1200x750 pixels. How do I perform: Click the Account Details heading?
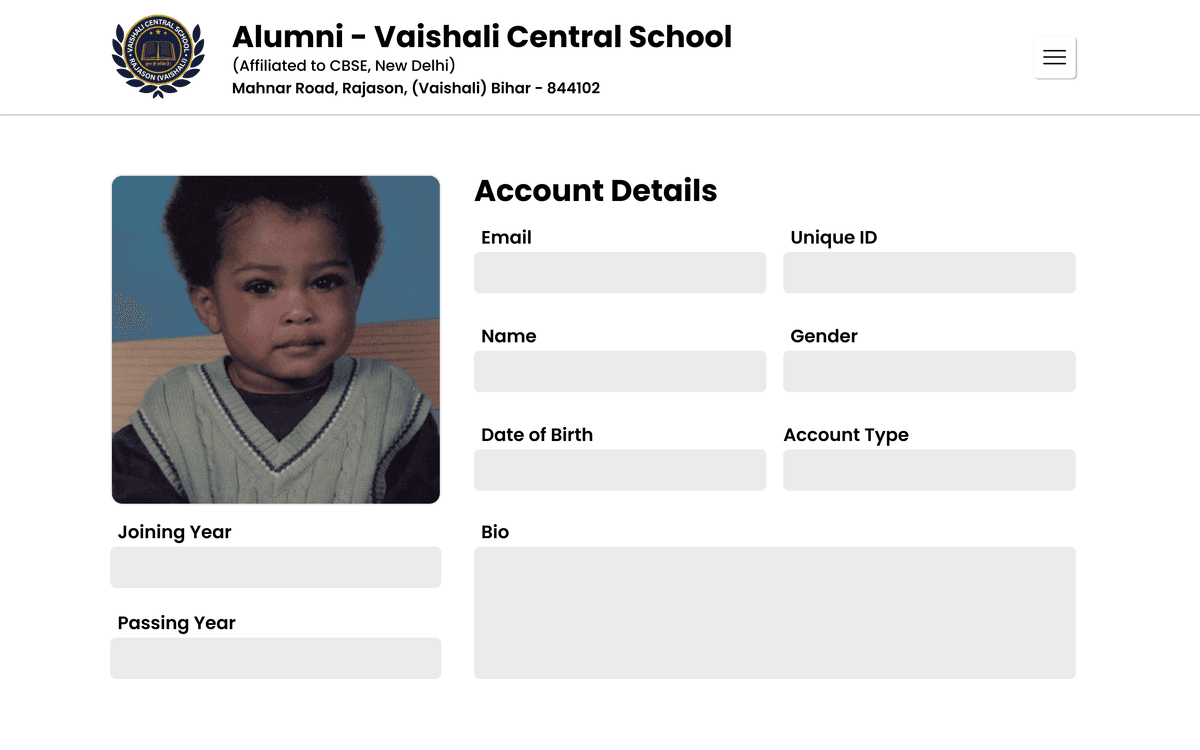click(x=596, y=190)
